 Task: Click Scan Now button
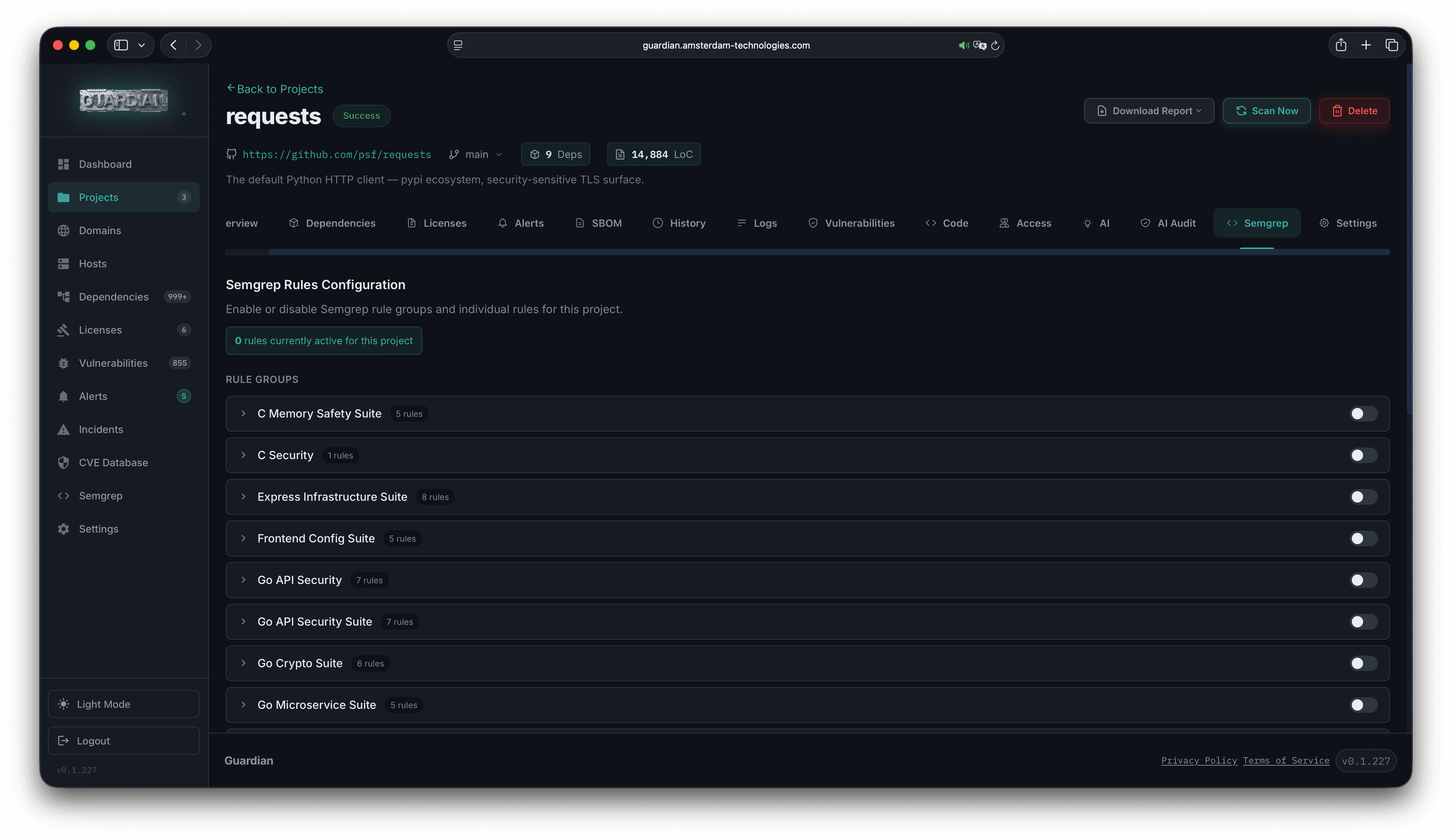point(1266,111)
